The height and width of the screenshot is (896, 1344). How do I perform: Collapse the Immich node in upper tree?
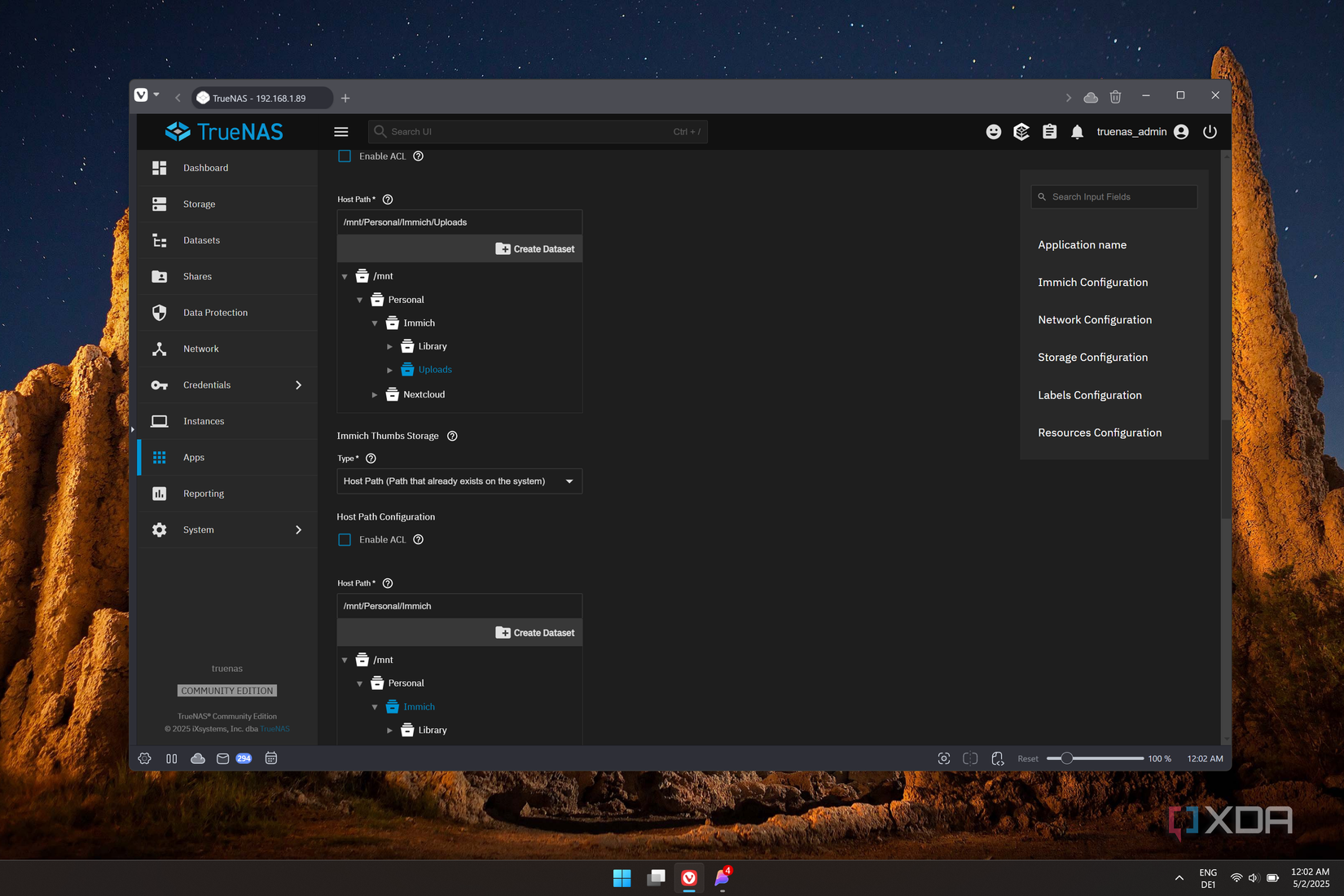[x=375, y=323]
